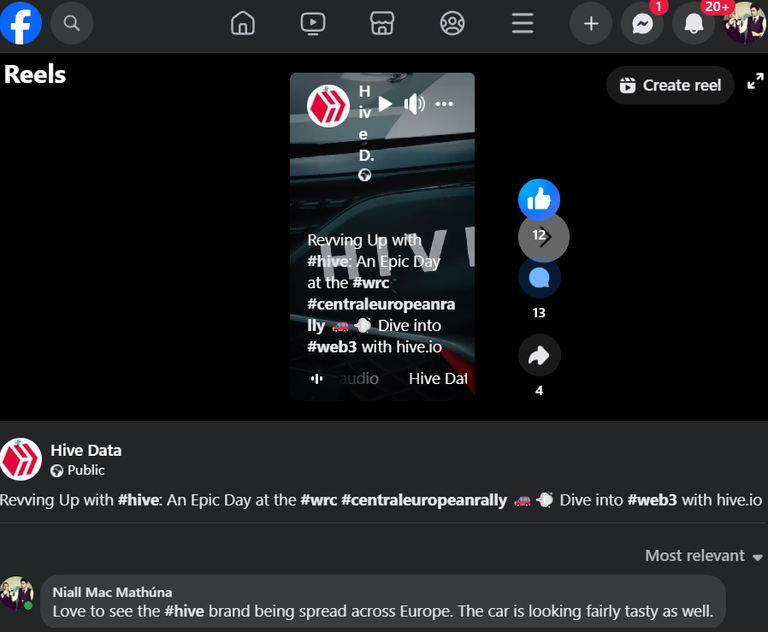
Task: Toggle the thumbs-up Like button
Action: pos(539,199)
